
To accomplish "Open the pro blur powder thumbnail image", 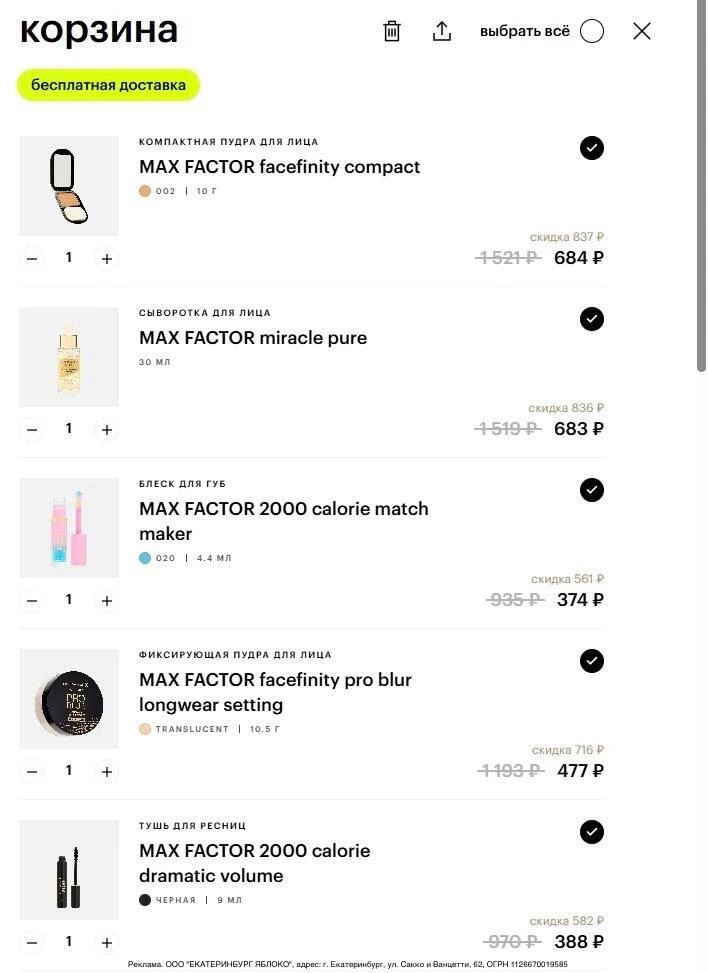I will 69,699.
